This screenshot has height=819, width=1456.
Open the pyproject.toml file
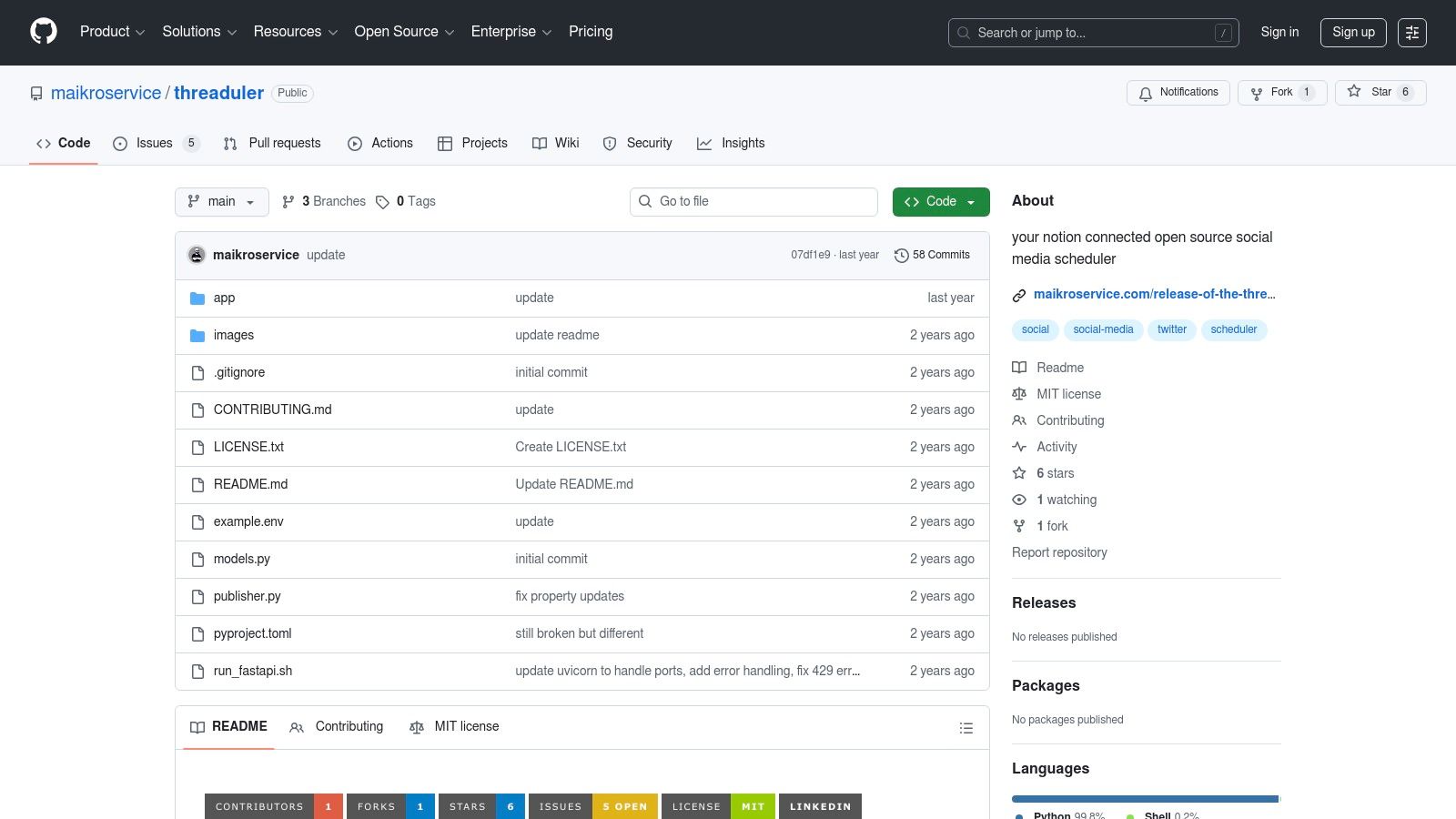click(x=253, y=634)
